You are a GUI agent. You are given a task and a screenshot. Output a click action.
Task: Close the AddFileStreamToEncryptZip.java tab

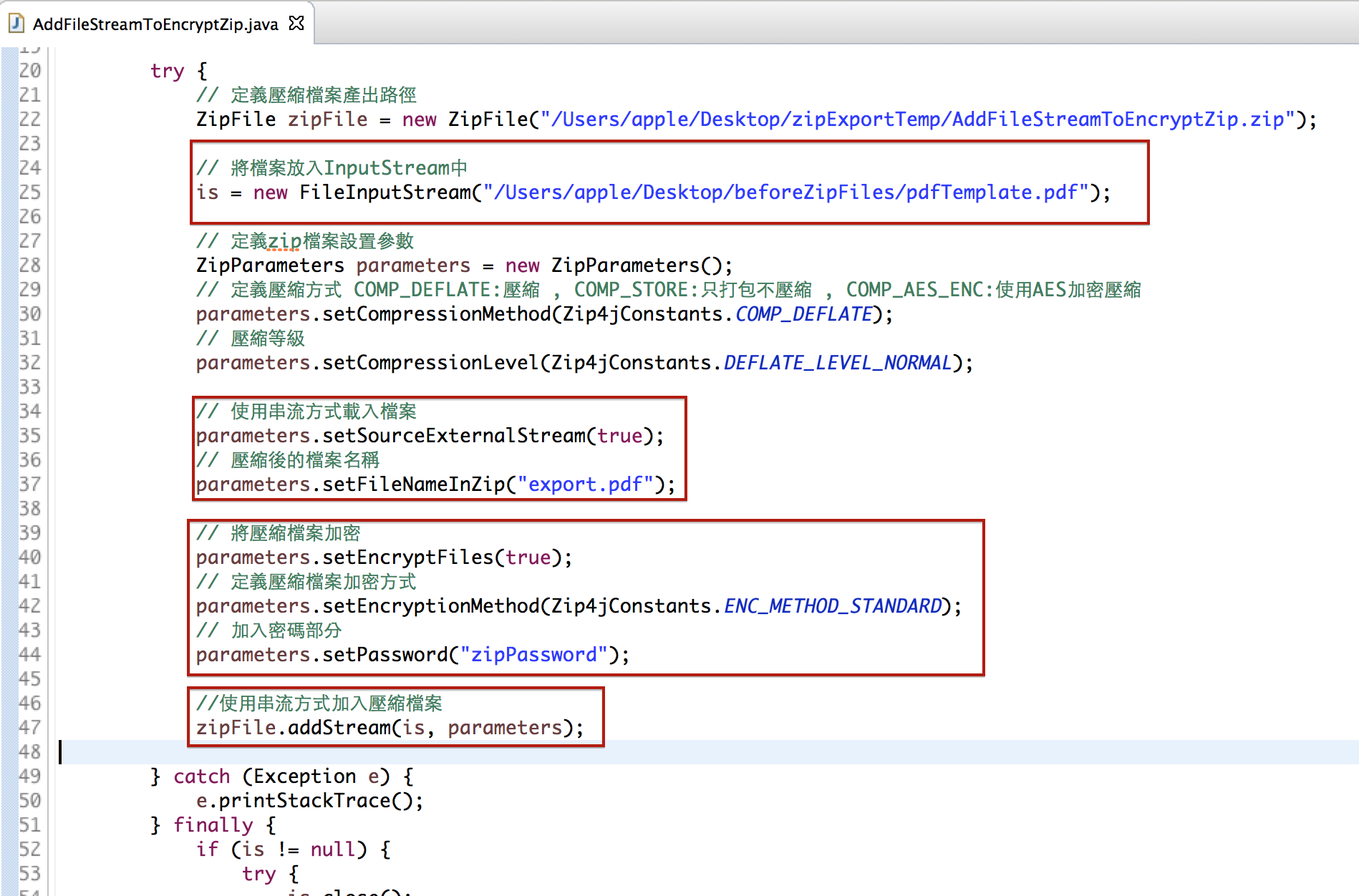[296, 24]
